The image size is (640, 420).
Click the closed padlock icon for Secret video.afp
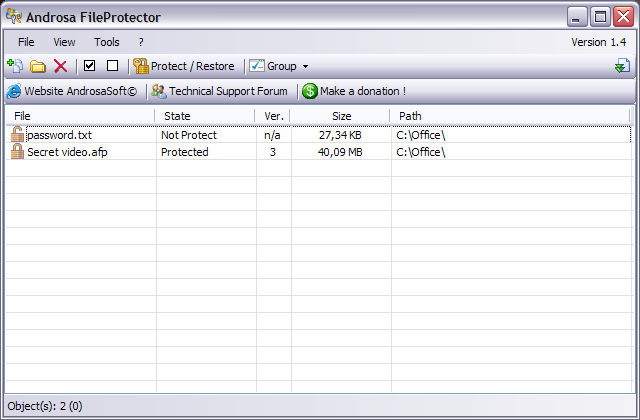[17, 151]
